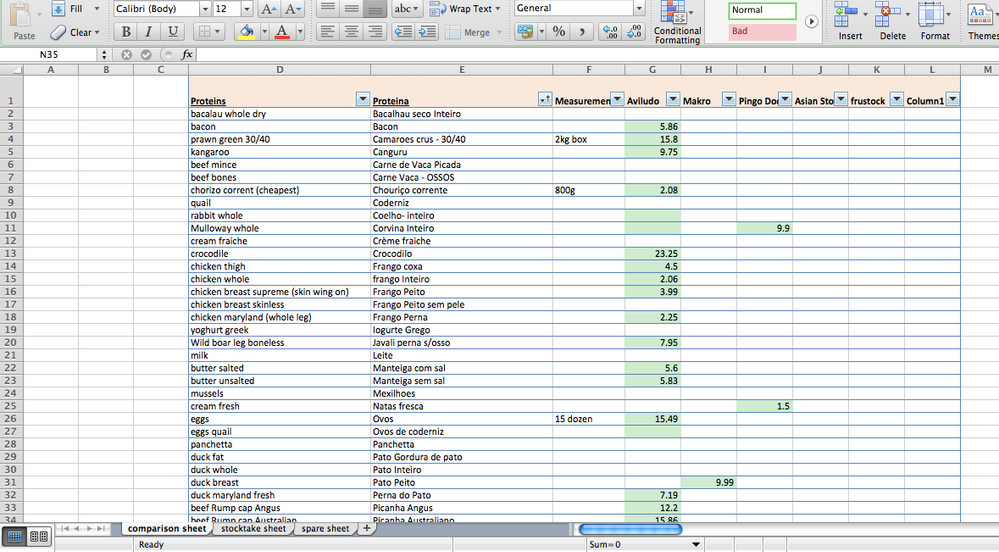Open the Sum=0 status dropdown

tap(696, 544)
